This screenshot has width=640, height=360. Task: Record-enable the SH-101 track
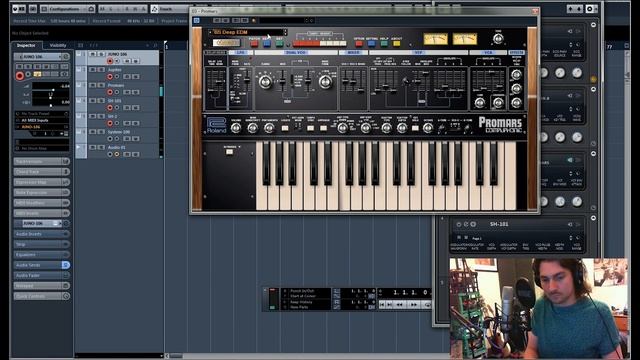[110, 108]
